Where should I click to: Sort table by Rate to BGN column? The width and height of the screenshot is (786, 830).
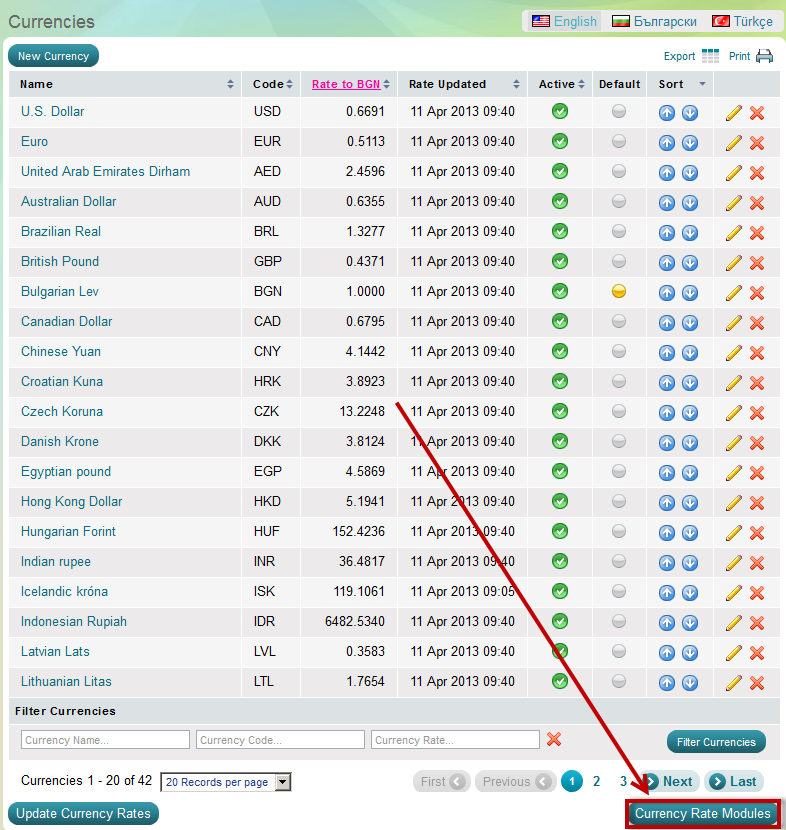tap(339, 84)
